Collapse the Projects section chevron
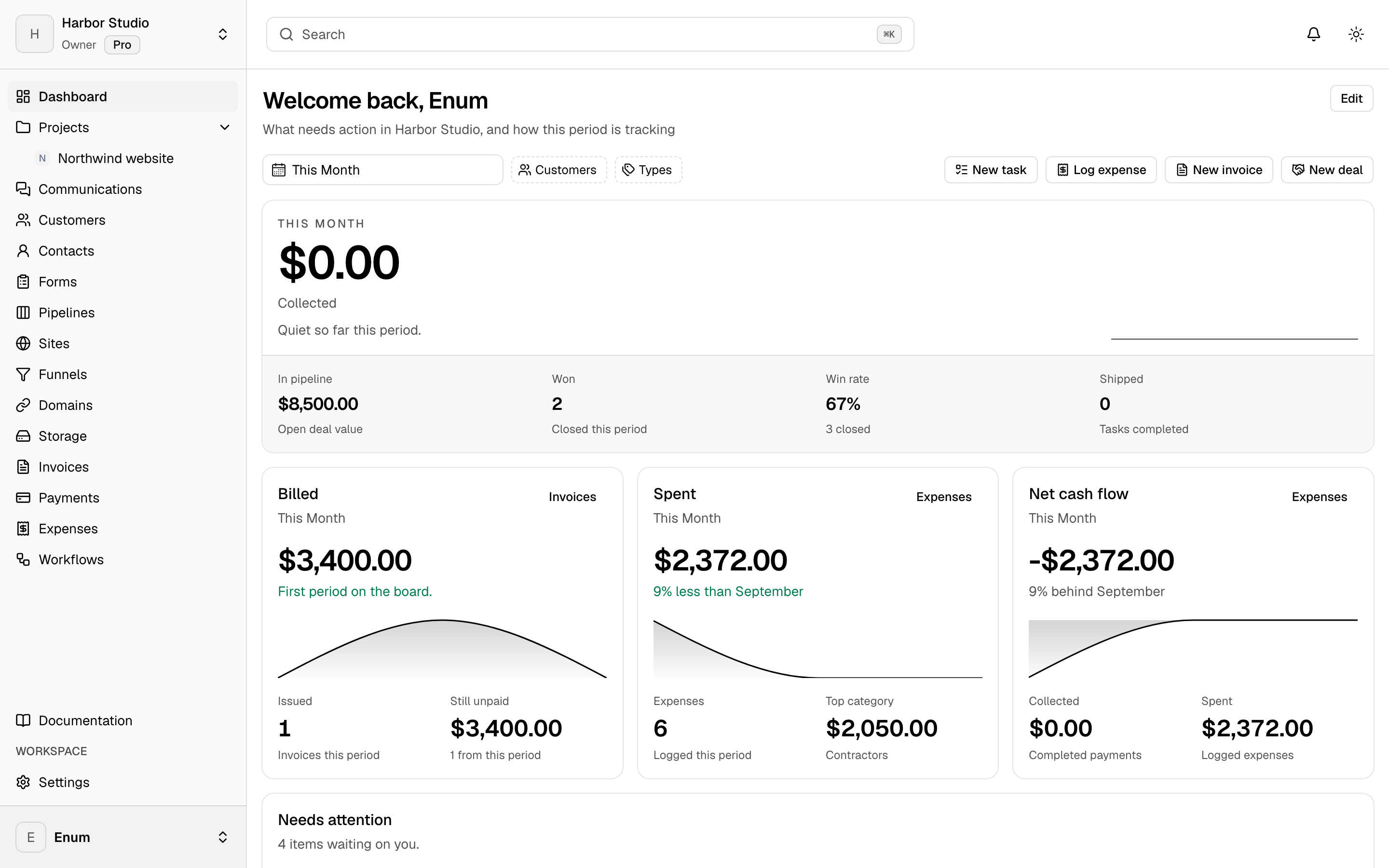 (x=224, y=127)
